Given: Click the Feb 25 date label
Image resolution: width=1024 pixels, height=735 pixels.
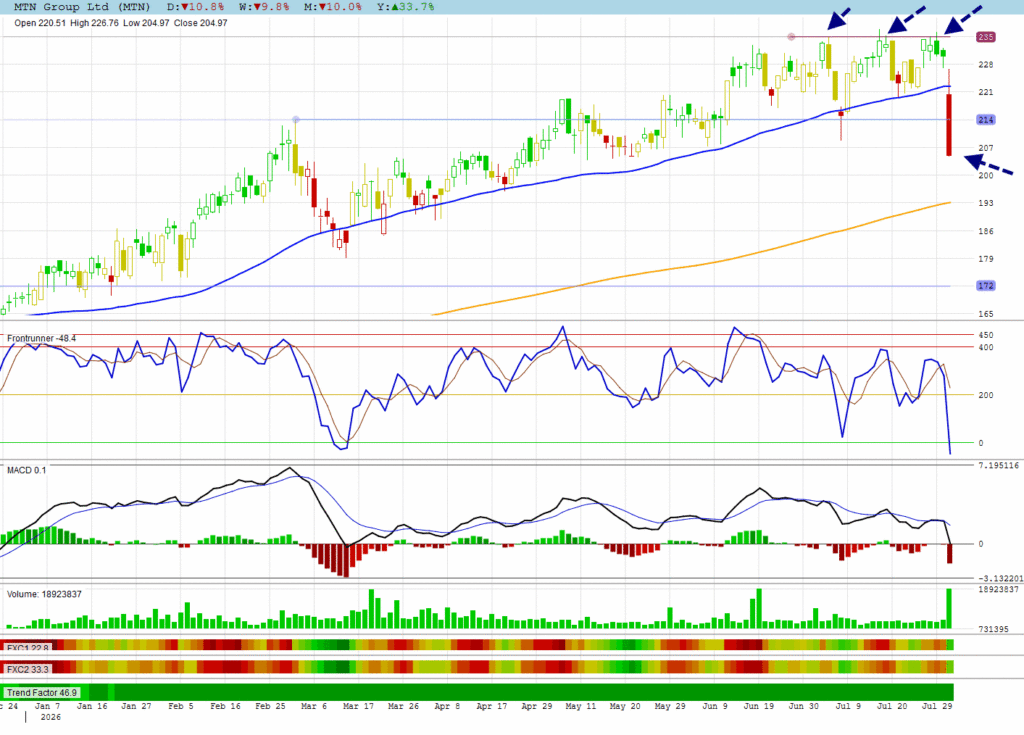Looking at the screenshot, I should [270, 706].
